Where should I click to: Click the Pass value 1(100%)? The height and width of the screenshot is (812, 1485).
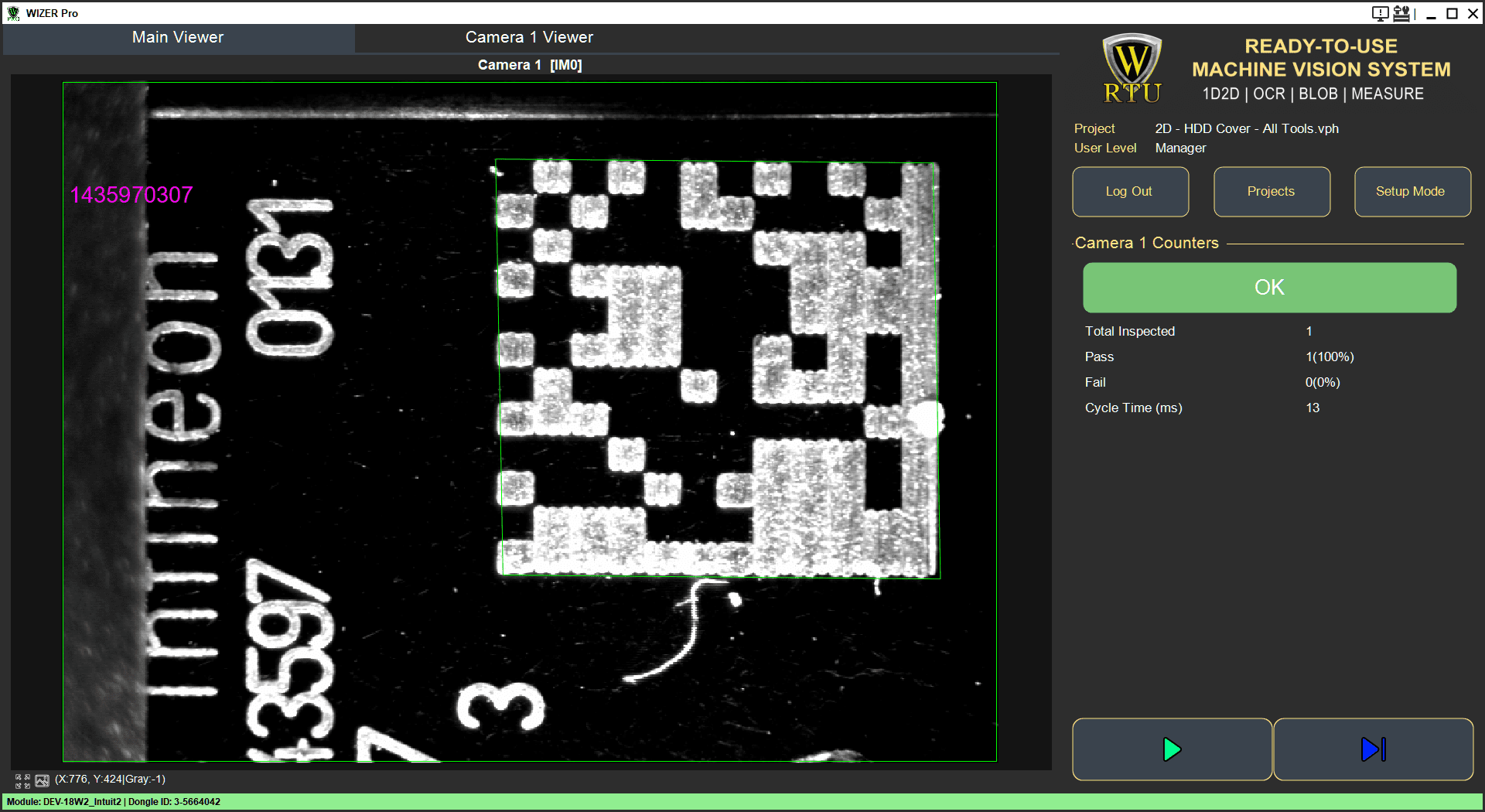tap(1330, 357)
